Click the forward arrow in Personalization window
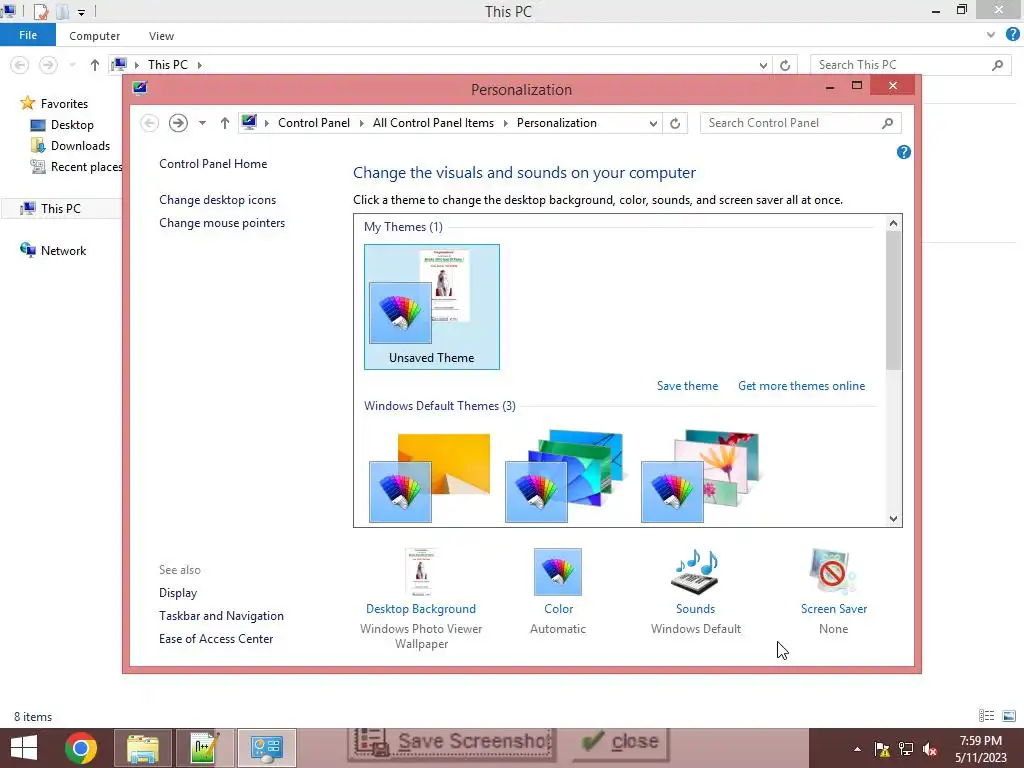This screenshot has width=1024, height=768. [178, 123]
